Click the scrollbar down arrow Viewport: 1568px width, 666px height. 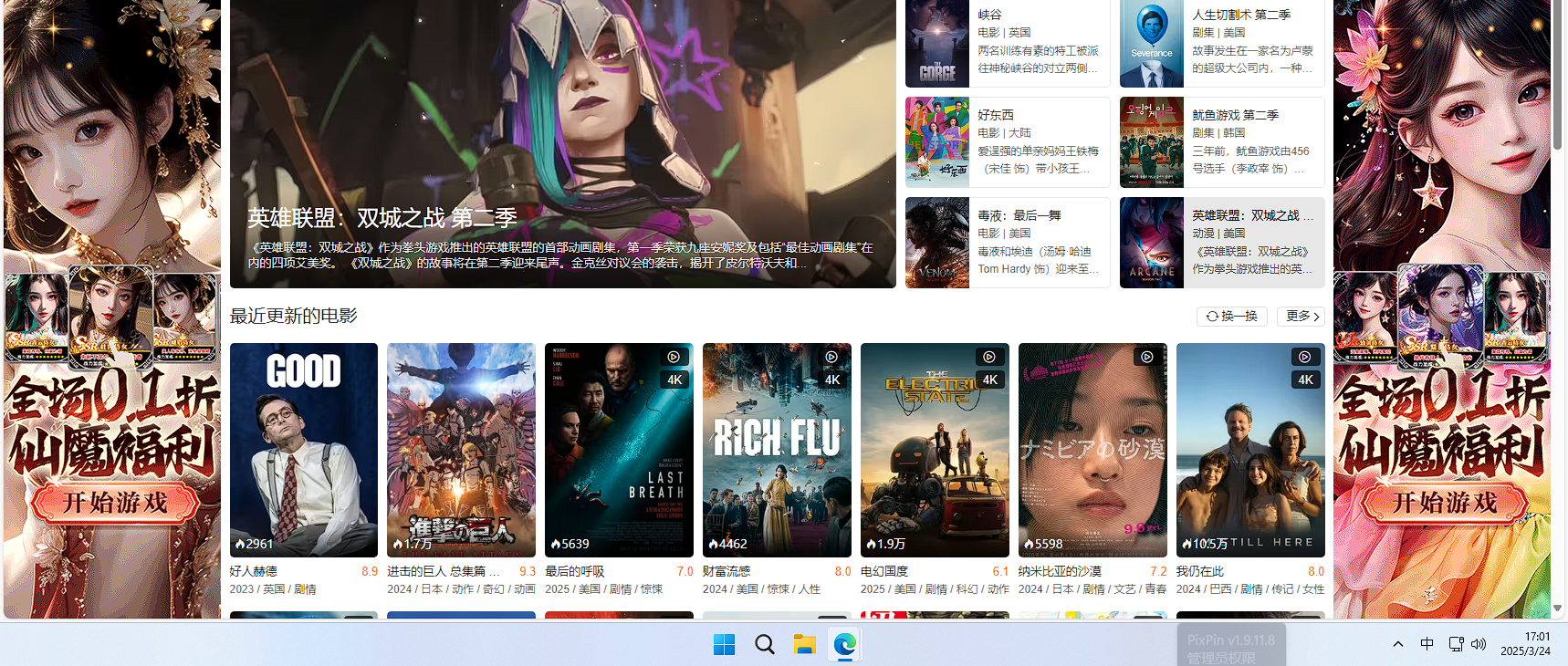(1558, 608)
